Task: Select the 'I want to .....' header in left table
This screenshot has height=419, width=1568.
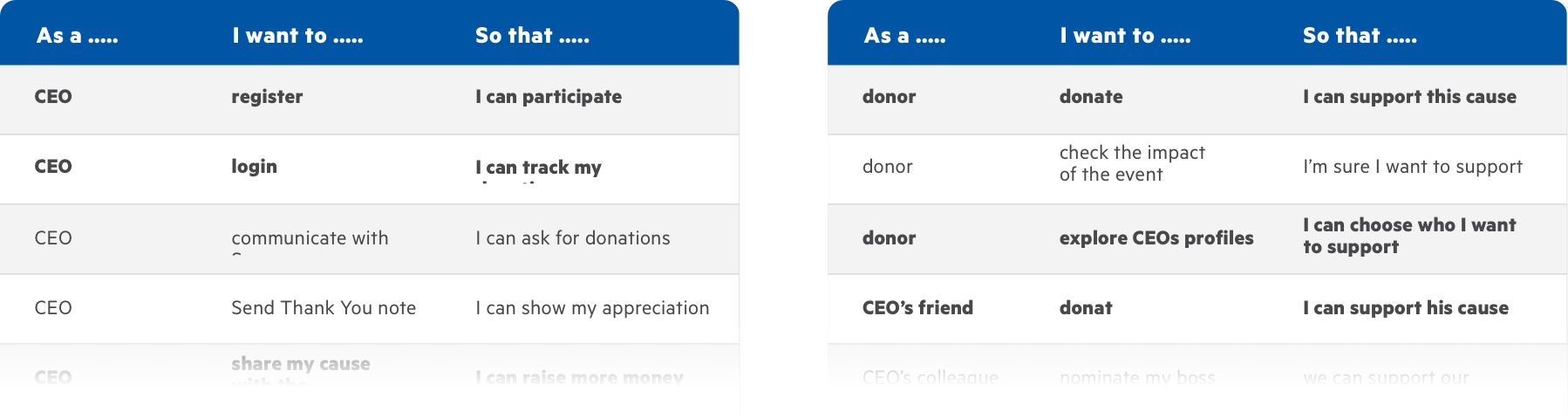Action: tap(297, 36)
